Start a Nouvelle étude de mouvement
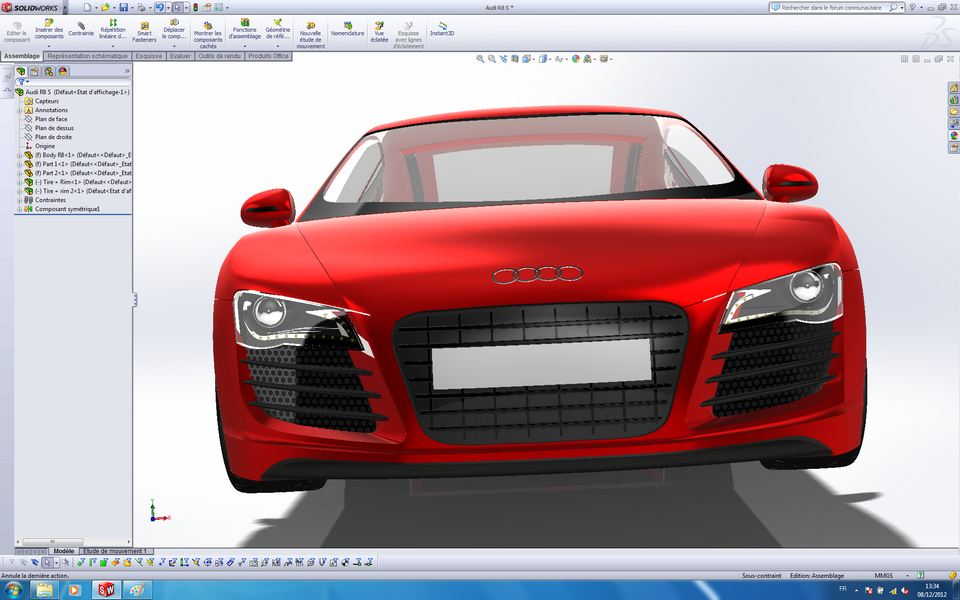 (x=310, y=31)
